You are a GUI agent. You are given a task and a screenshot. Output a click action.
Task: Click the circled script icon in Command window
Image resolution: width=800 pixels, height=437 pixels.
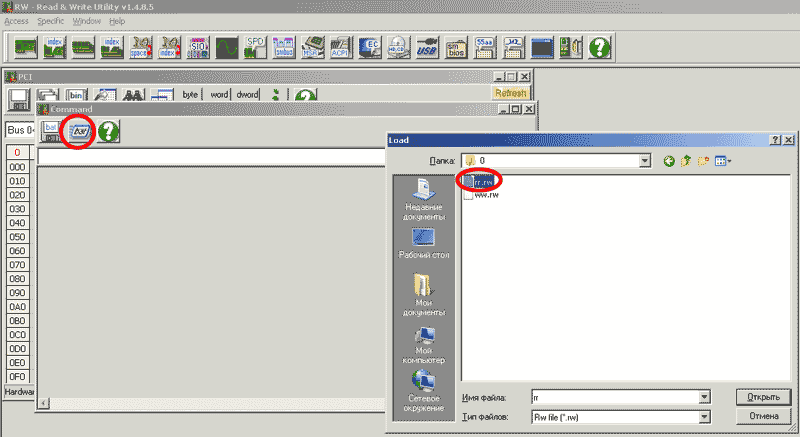79,130
